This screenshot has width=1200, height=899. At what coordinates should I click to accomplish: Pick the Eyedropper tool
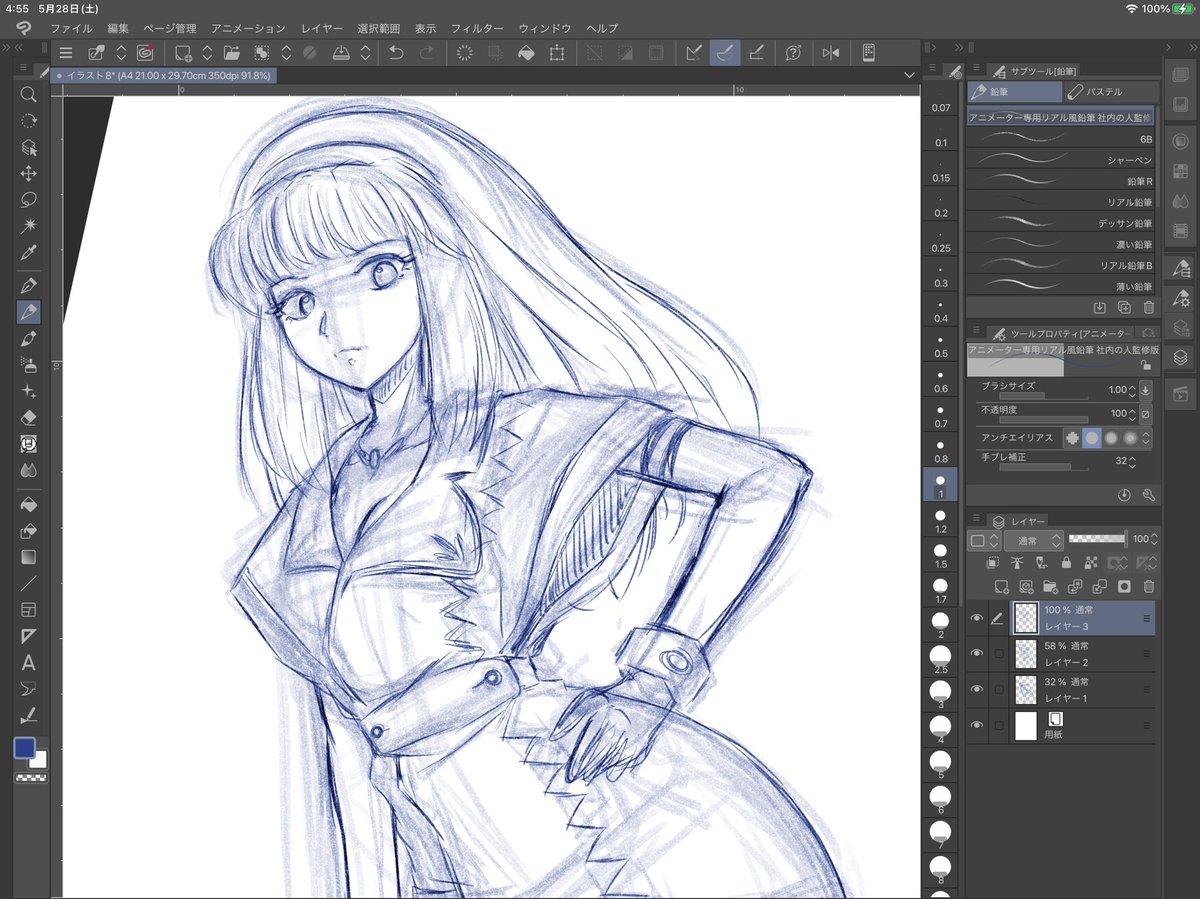pos(28,252)
